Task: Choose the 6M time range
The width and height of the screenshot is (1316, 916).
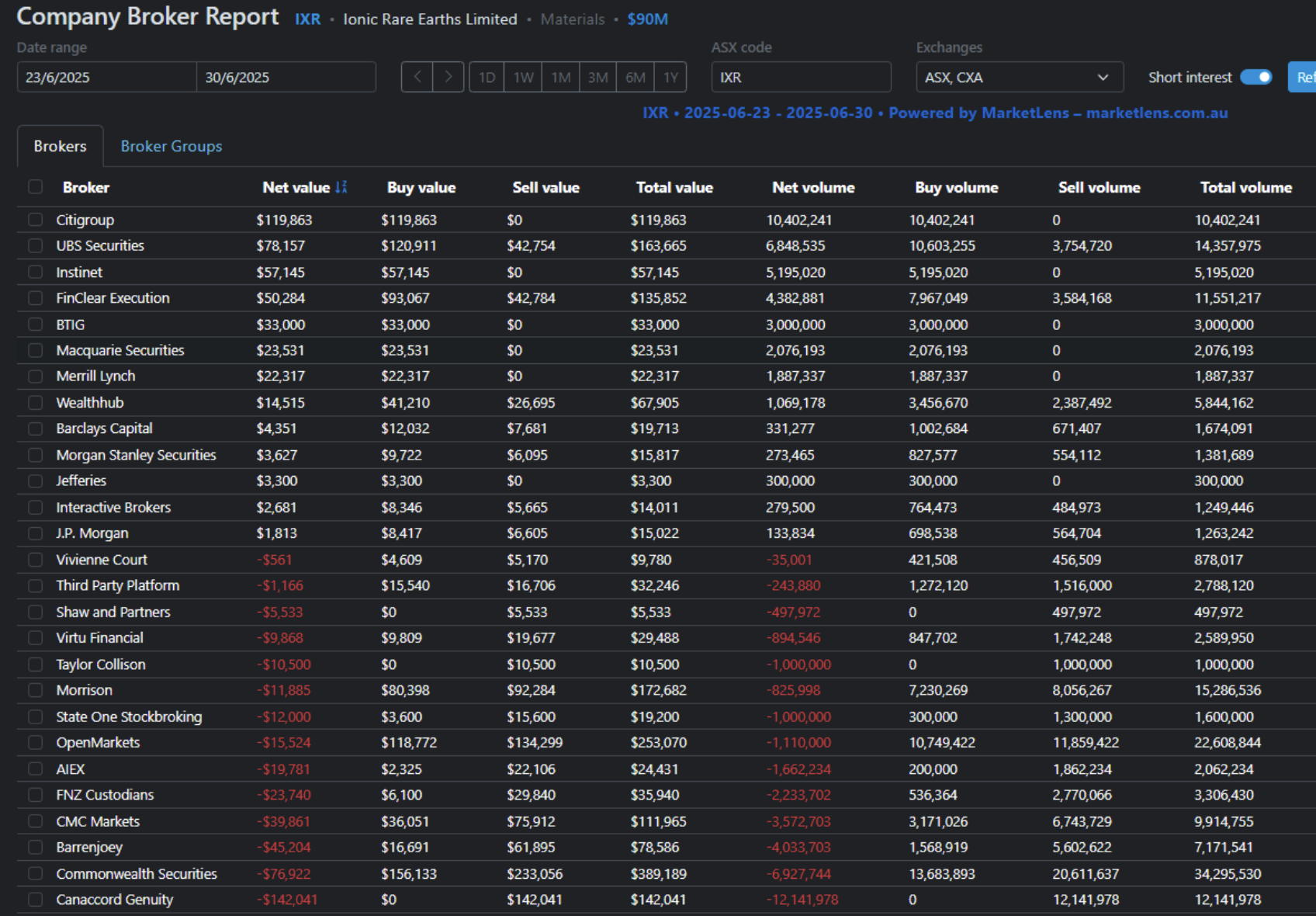Action: click(635, 78)
